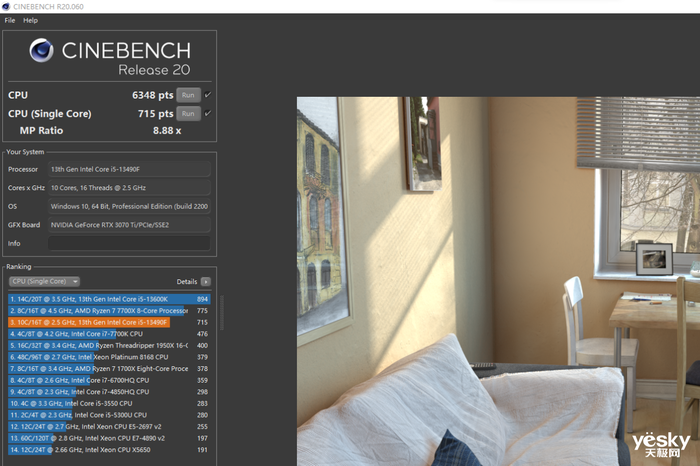Select ranking row Xeon E7-4890 v2
700x466 pixels.
coord(109,438)
